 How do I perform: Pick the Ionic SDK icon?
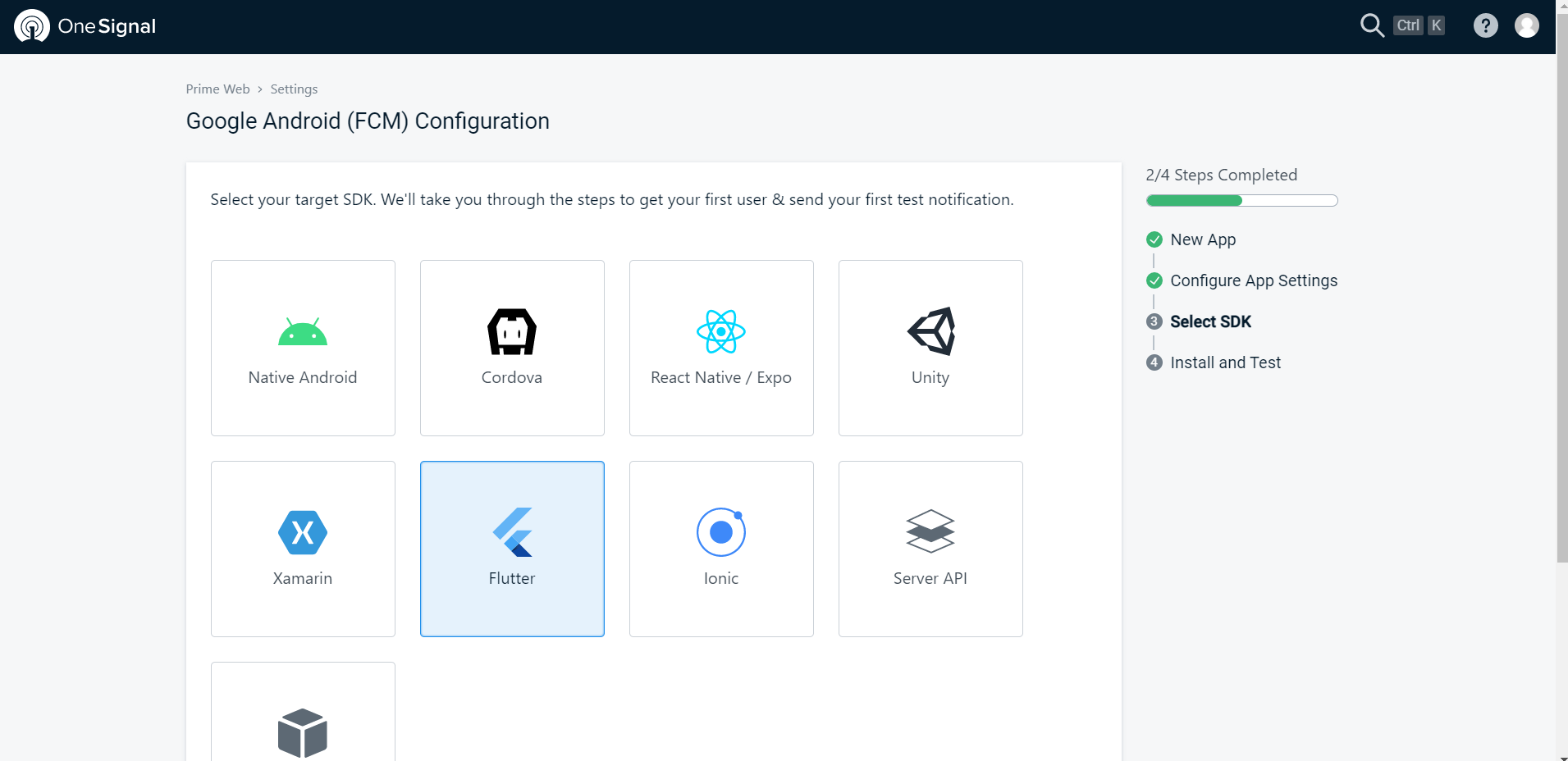720,532
